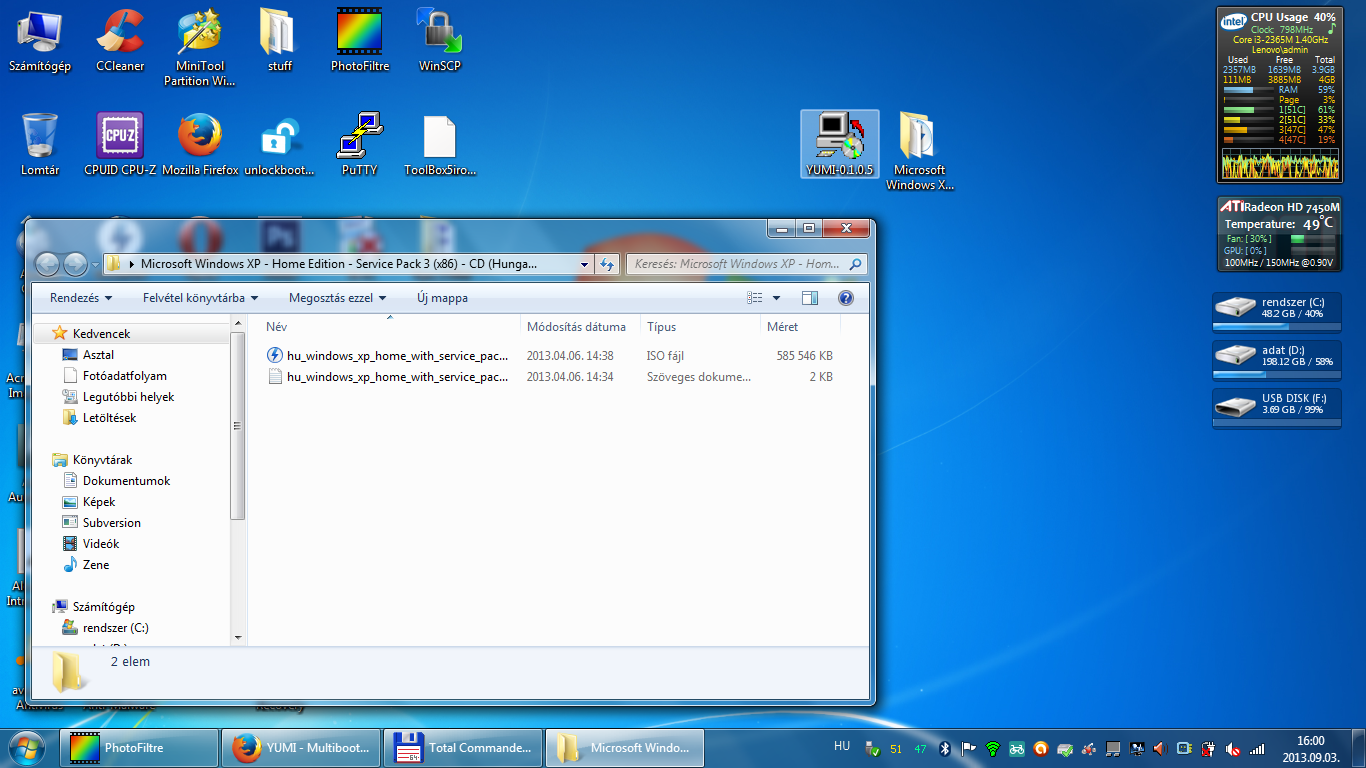Open the view options dropdown arrow
This screenshot has height=768, width=1366.
[777, 298]
